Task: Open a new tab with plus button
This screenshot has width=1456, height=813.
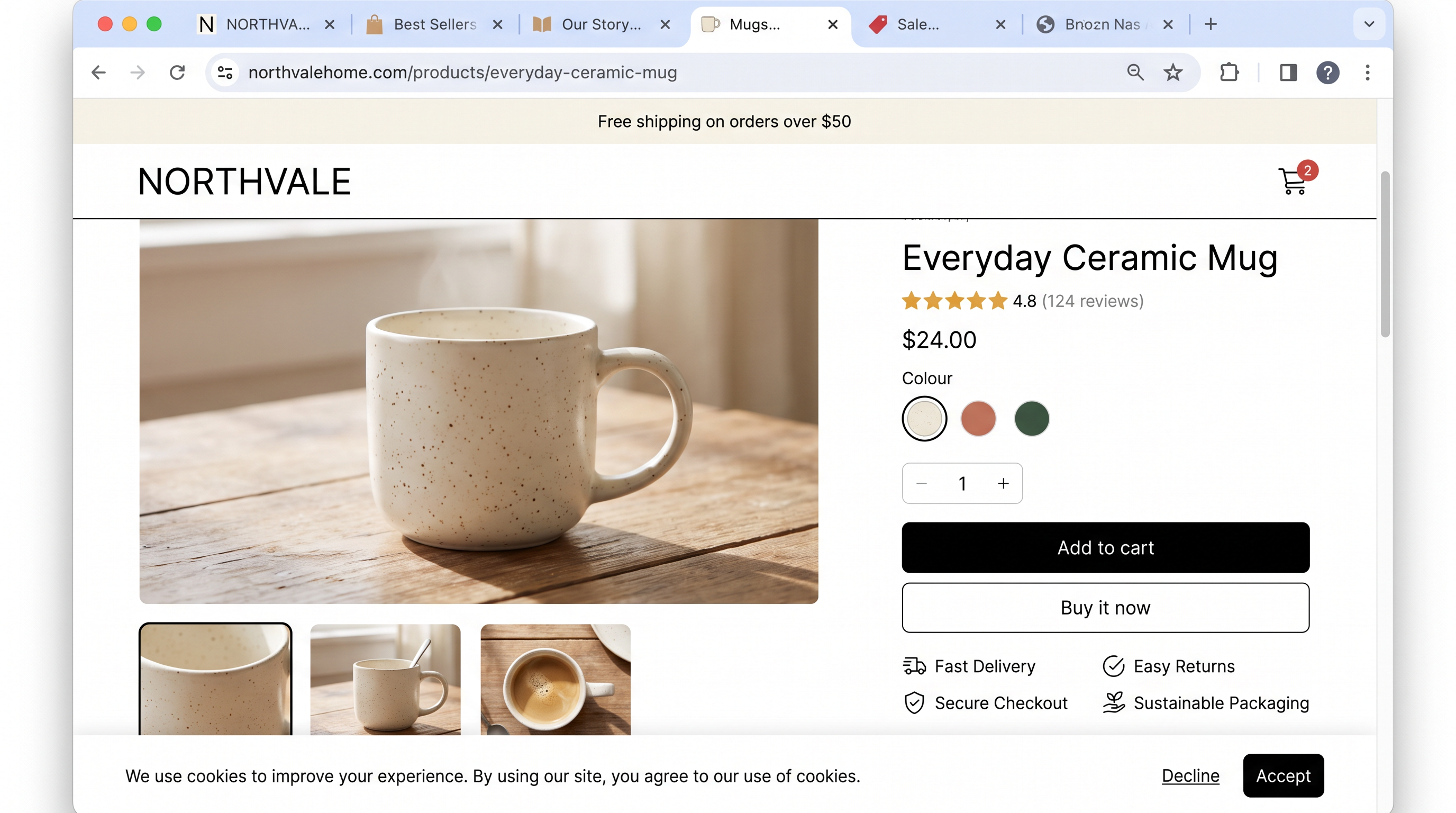Action: point(1210,24)
